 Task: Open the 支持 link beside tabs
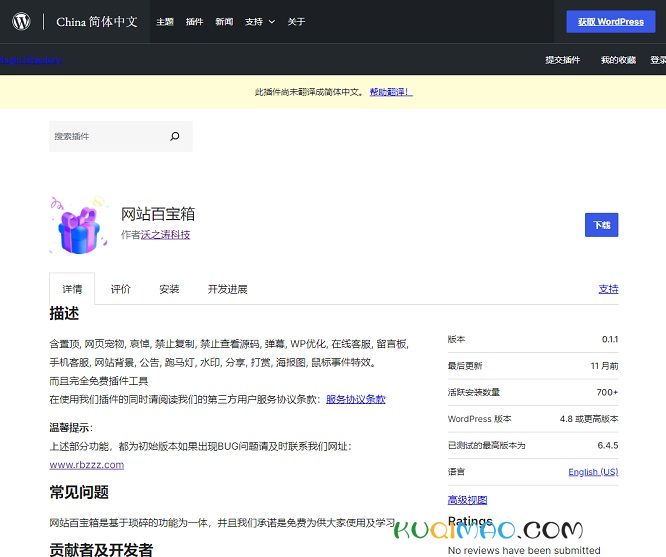[608, 289]
